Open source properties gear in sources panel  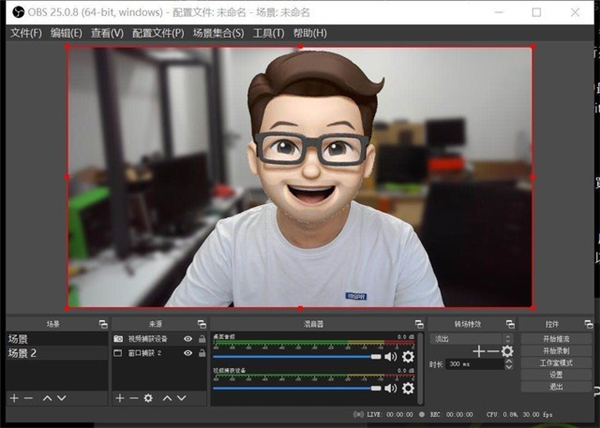click(x=148, y=398)
